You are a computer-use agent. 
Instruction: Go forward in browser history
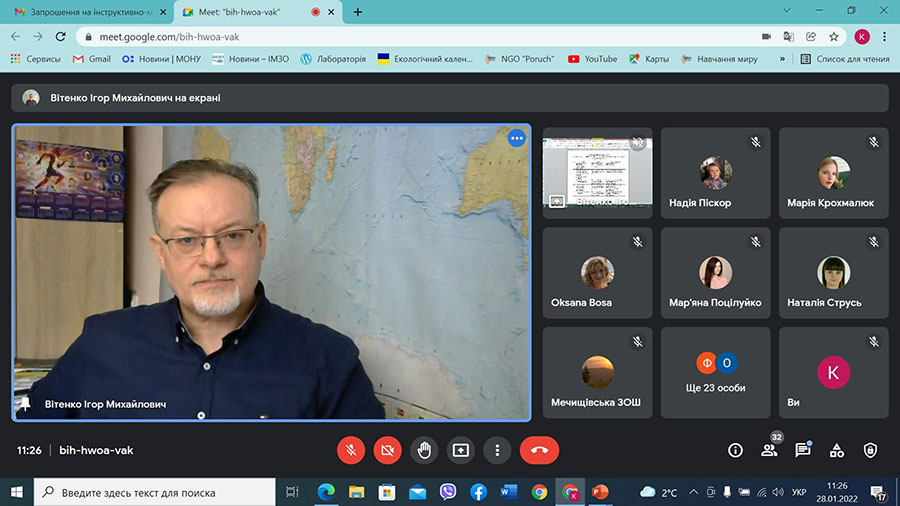pos(38,37)
